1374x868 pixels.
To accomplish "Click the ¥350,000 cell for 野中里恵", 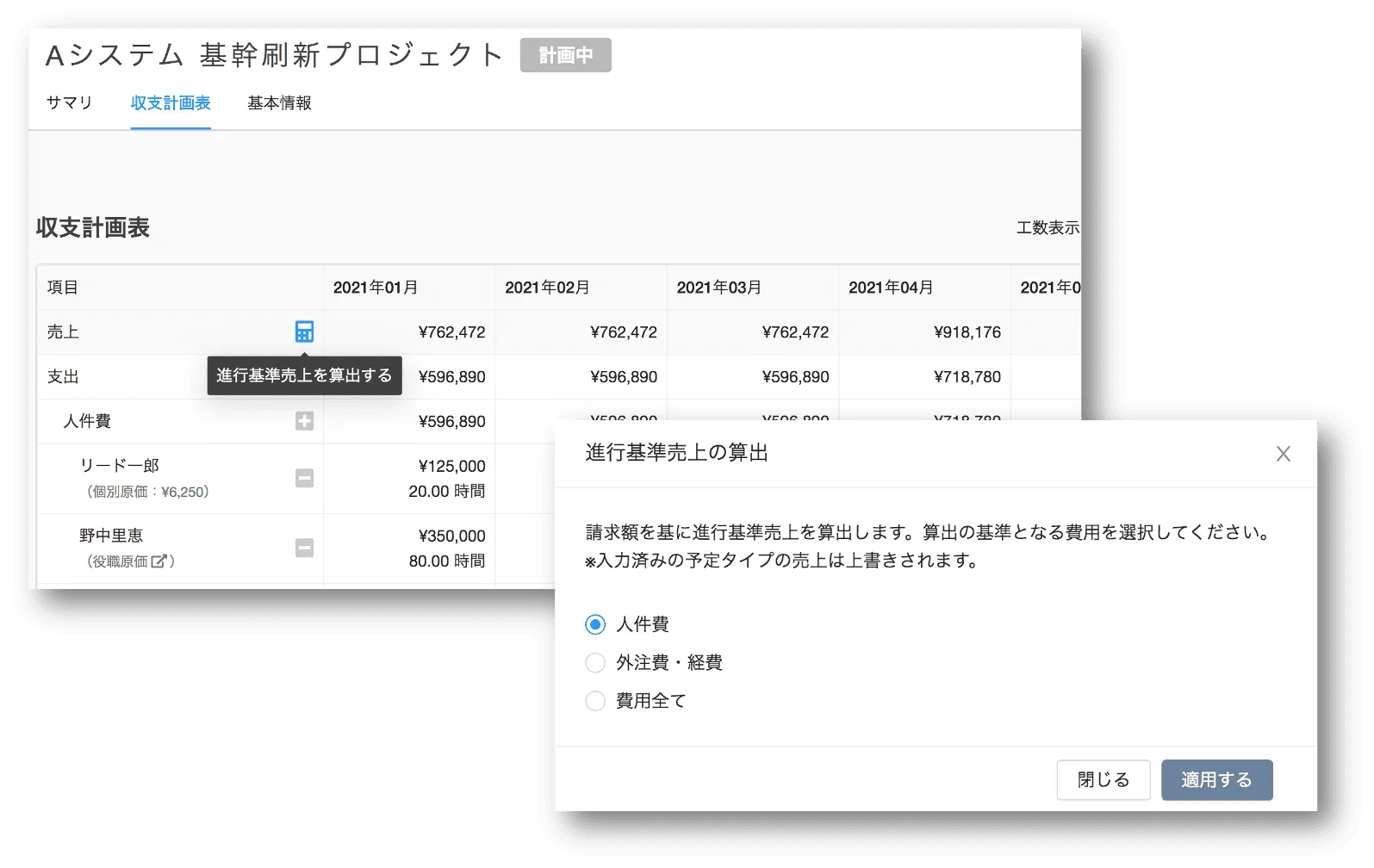I will (451, 536).
